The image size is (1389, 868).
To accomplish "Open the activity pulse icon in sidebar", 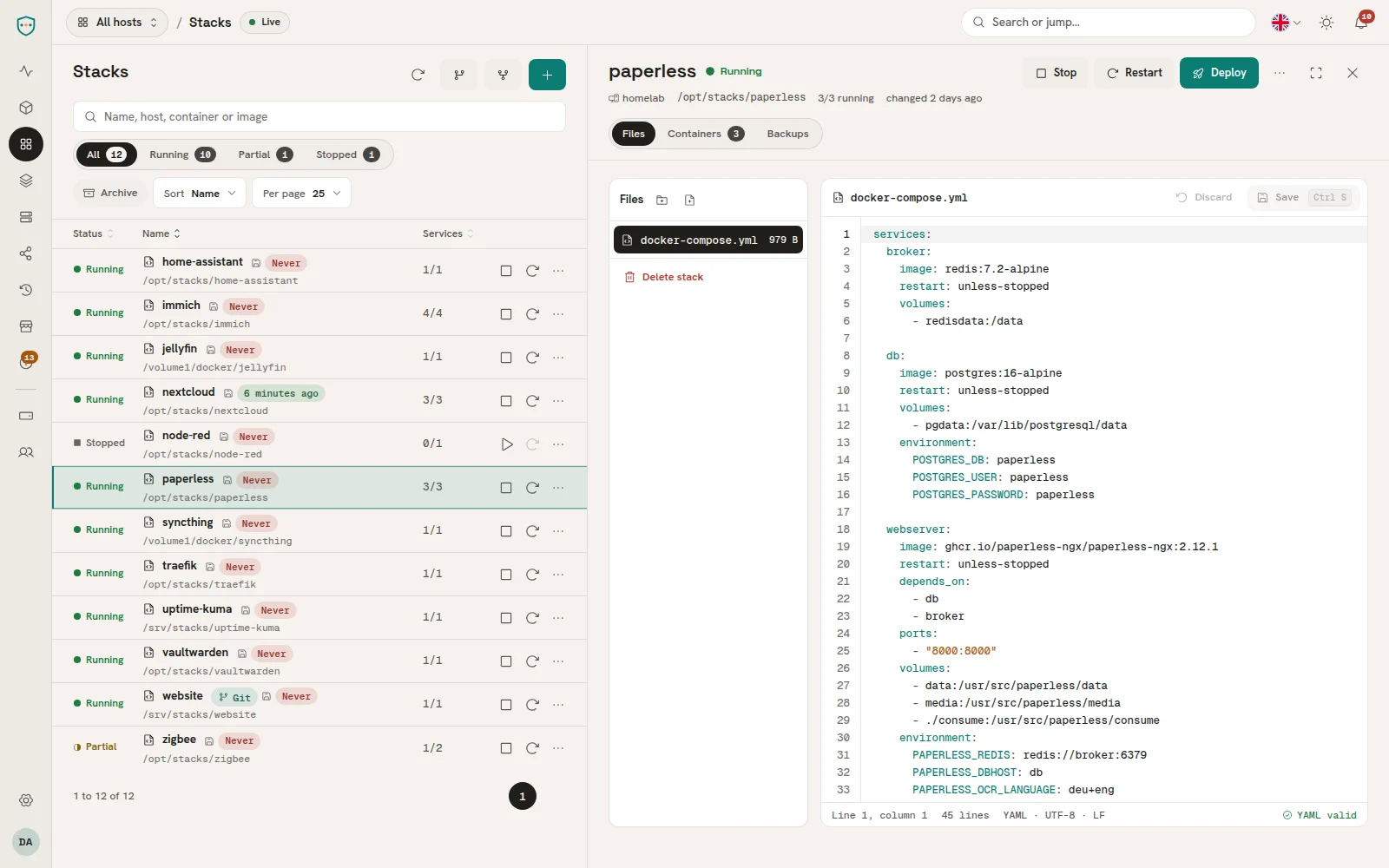I will [26, 71].
